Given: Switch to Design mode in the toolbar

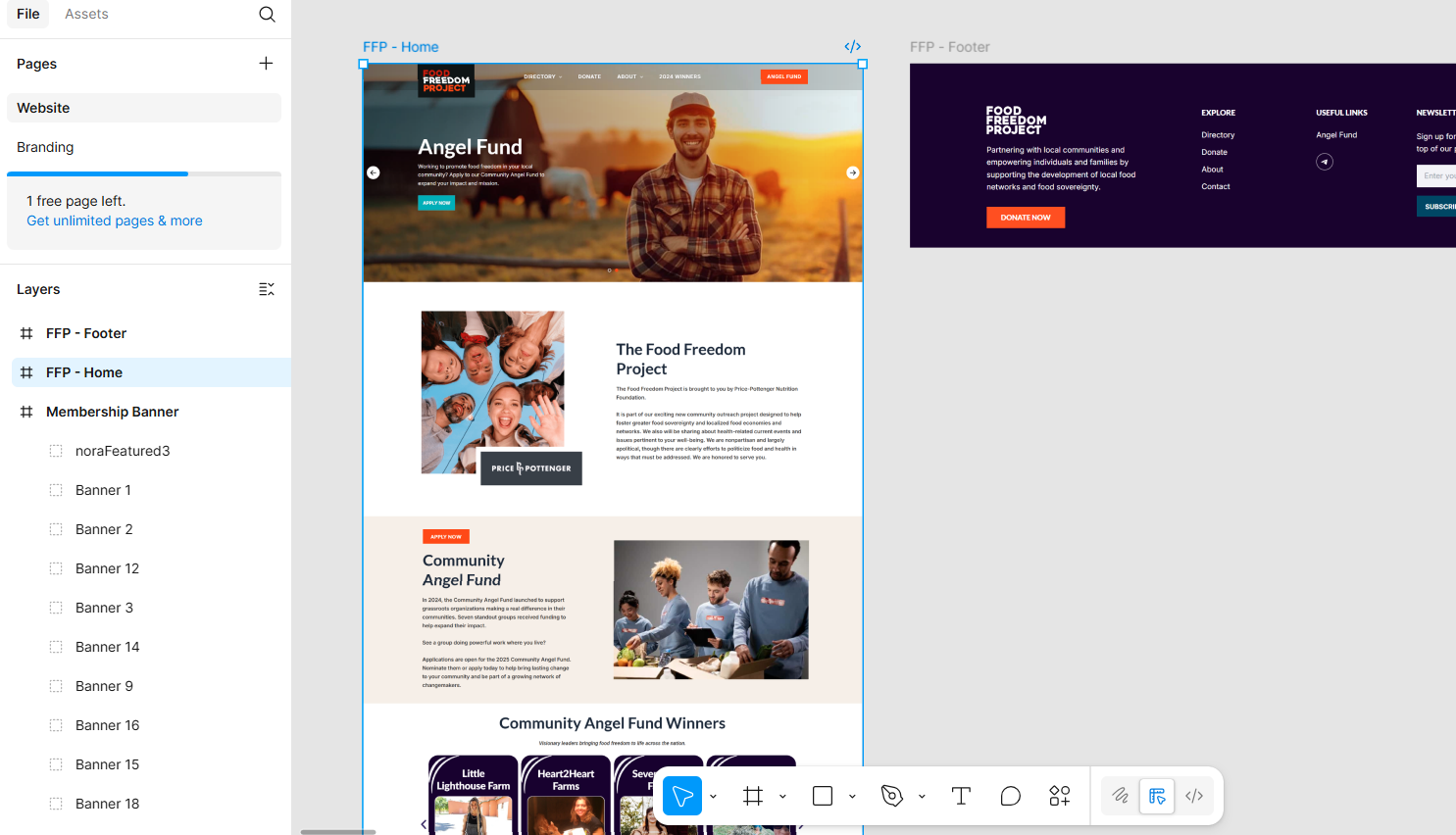Looking at the screenshot, I should [x=1157, y=796].
